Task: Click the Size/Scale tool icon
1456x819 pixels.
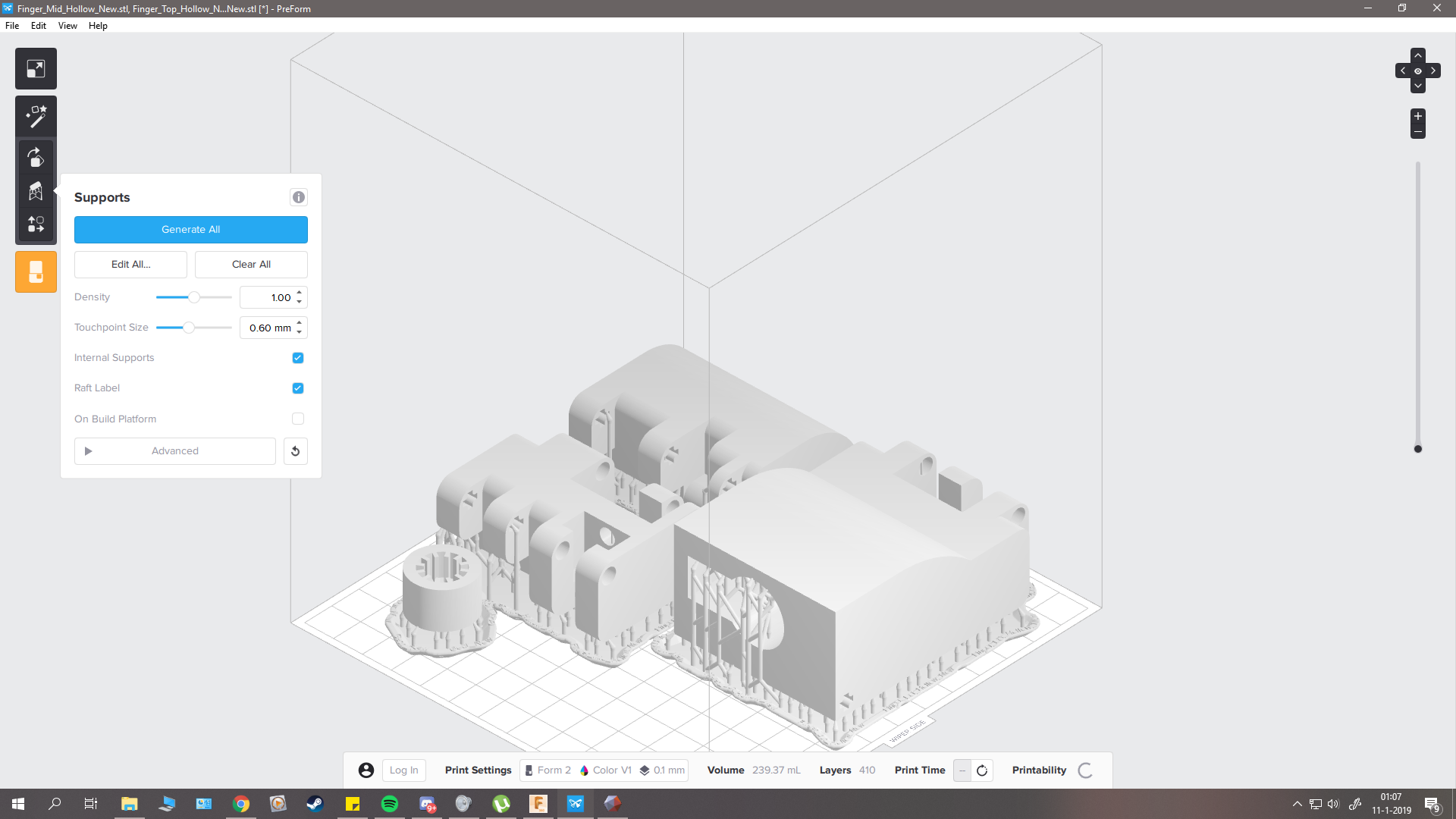Action: pyautogui.click(x=36, y=69)
